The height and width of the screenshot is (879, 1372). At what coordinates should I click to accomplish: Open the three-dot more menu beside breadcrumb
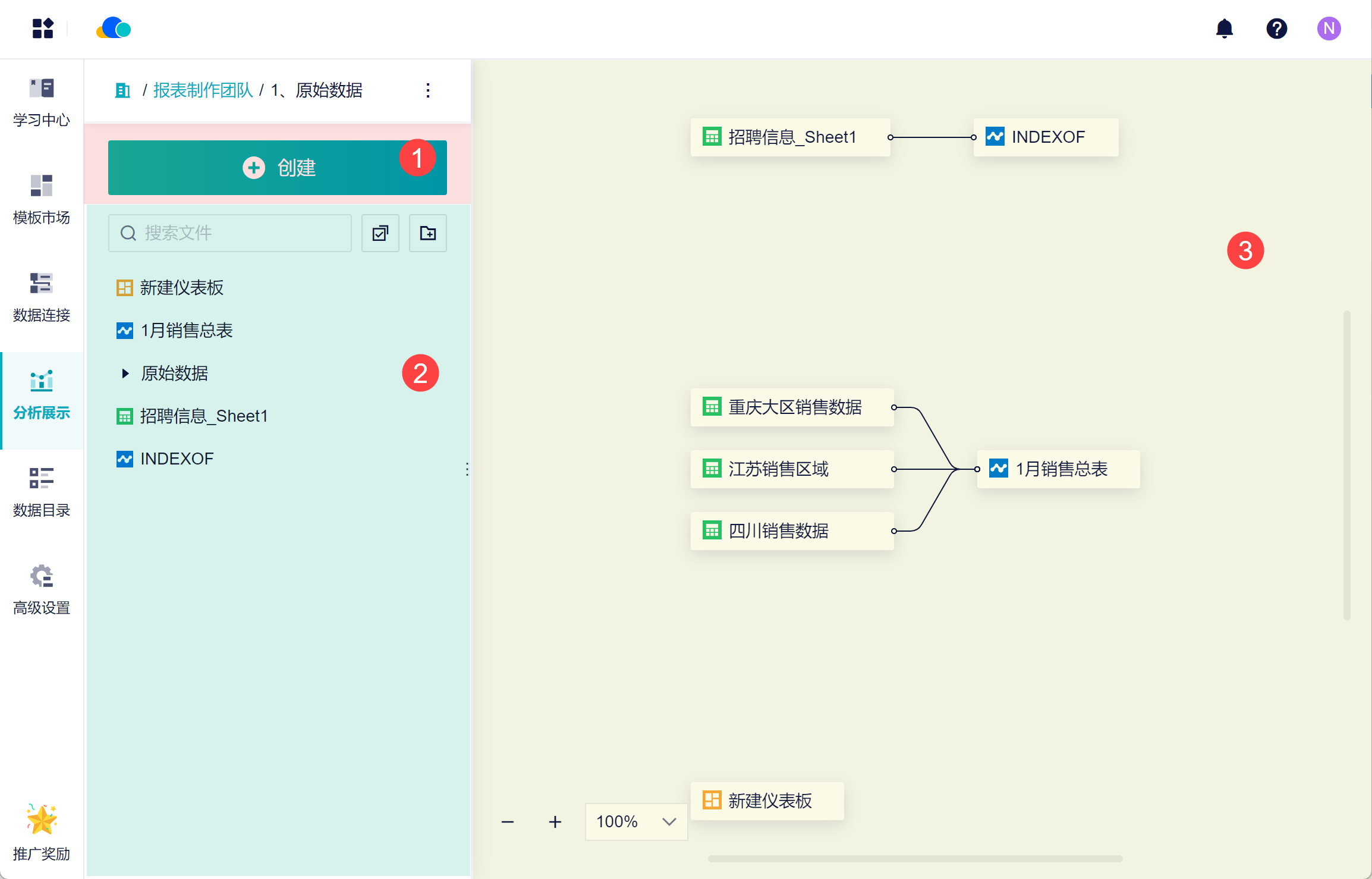pos(427,90)
